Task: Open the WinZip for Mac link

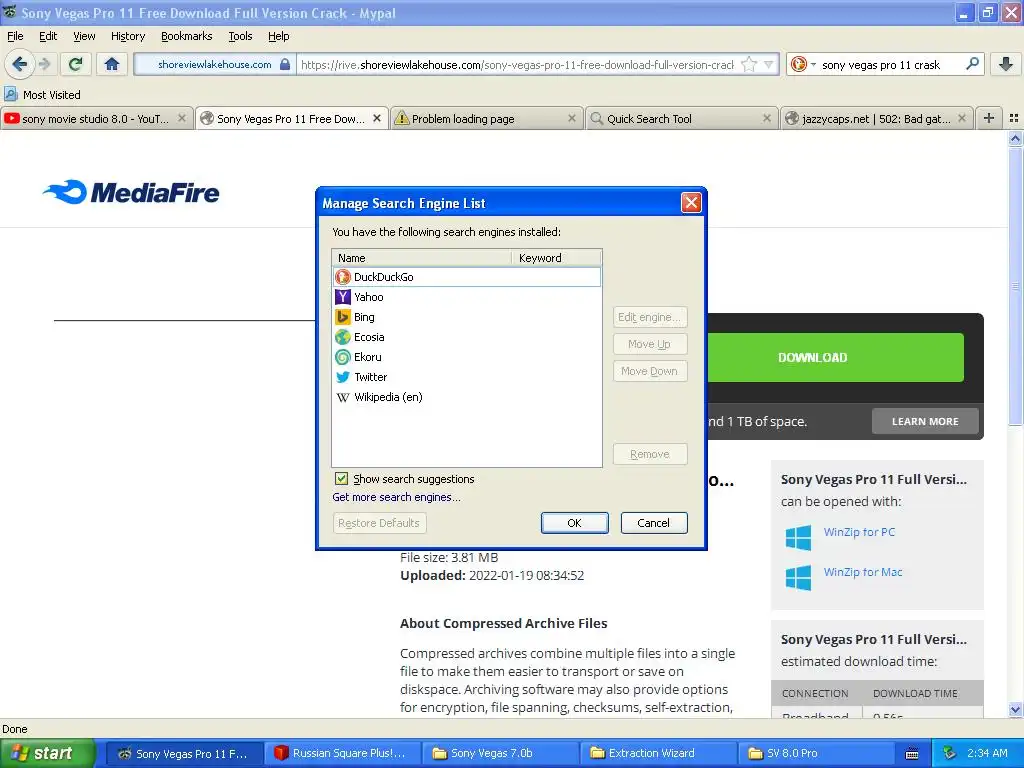Action: [x=863, y=572]
